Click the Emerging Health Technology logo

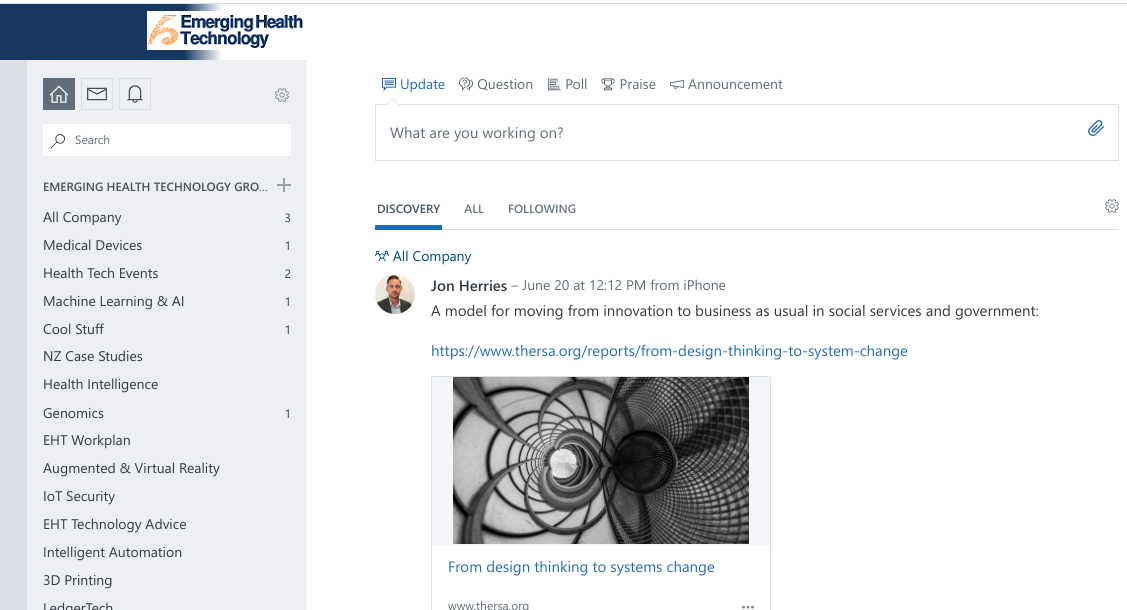225,31
